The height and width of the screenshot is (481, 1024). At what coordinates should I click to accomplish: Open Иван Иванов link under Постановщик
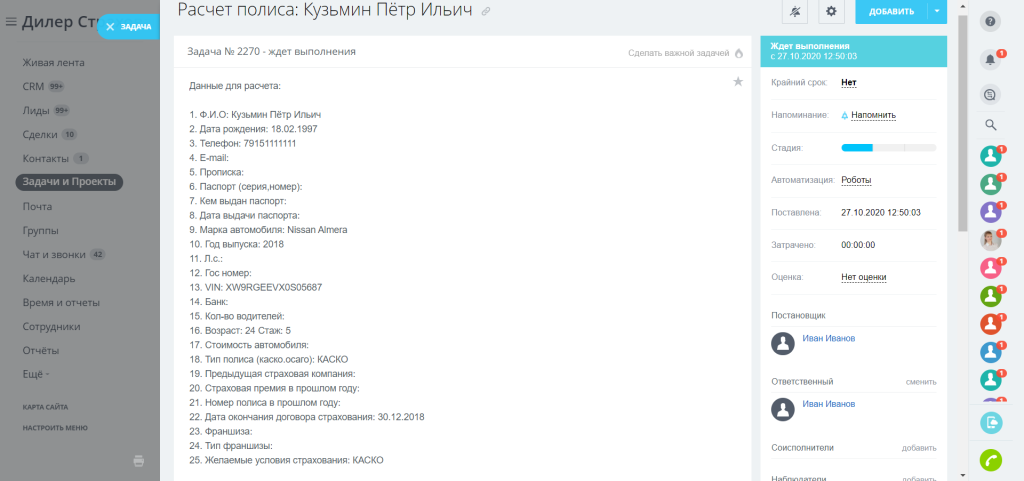[828, 339]
